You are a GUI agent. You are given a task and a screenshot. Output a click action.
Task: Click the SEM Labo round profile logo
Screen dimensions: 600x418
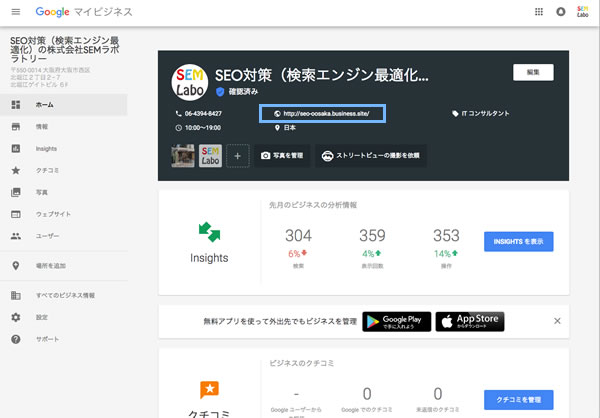pyautogui.click(x=190, y=83)
